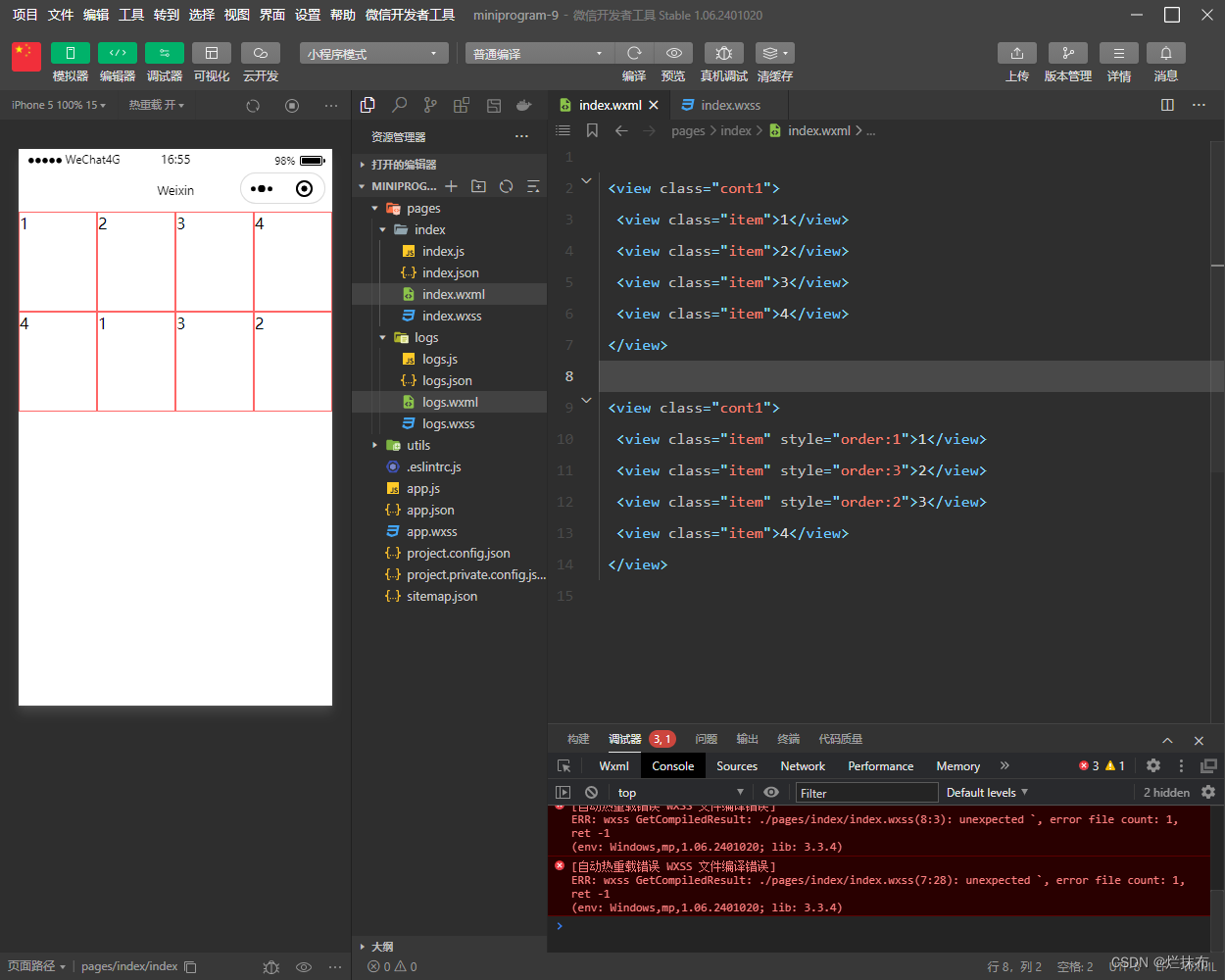Open the explorer files icon
Image resolution: width=1225 pixels, height=980 pixels.
click(367, 105)
